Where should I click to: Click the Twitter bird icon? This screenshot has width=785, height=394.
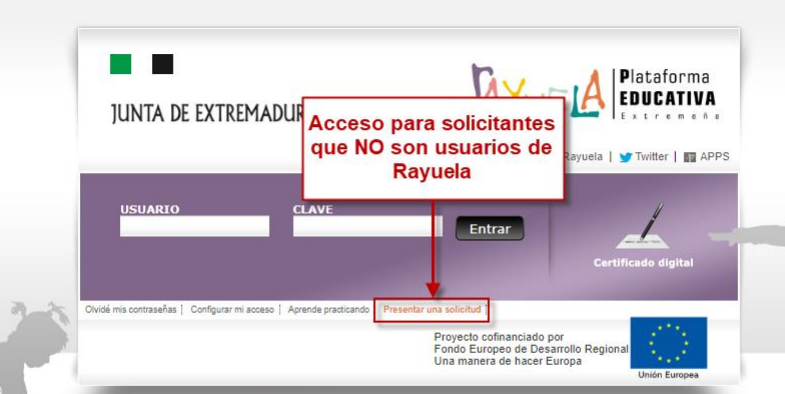pyautogui.click(x=626, y=157)
